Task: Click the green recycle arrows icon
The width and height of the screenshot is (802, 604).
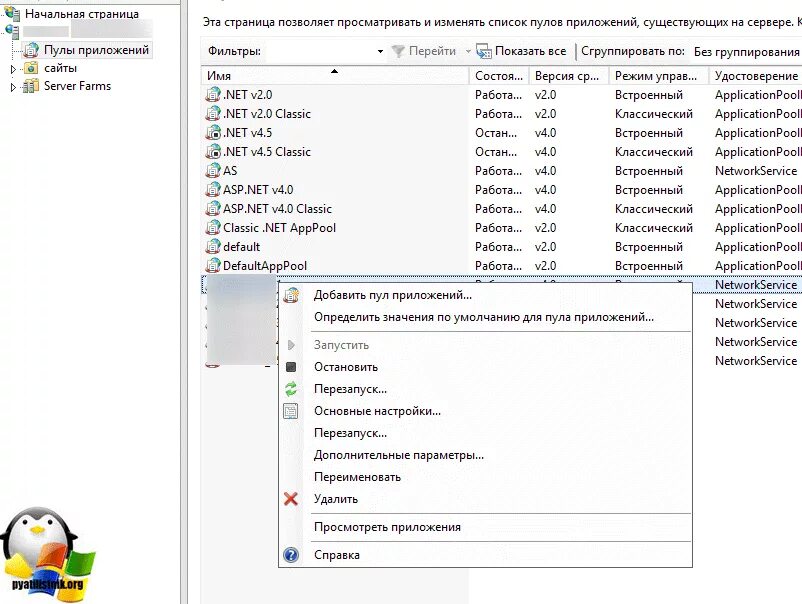Action: pyautogui.click(x=291, y=389)
